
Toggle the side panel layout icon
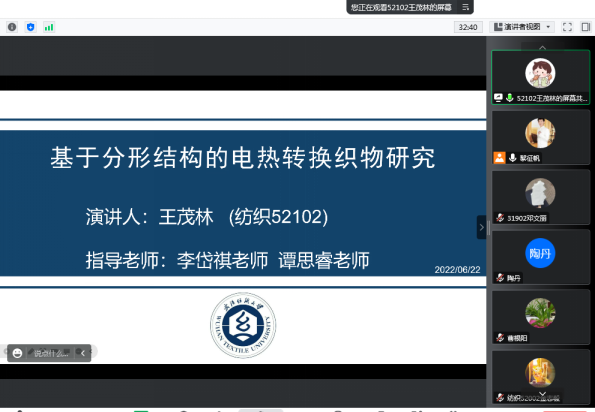coord(586,27)
